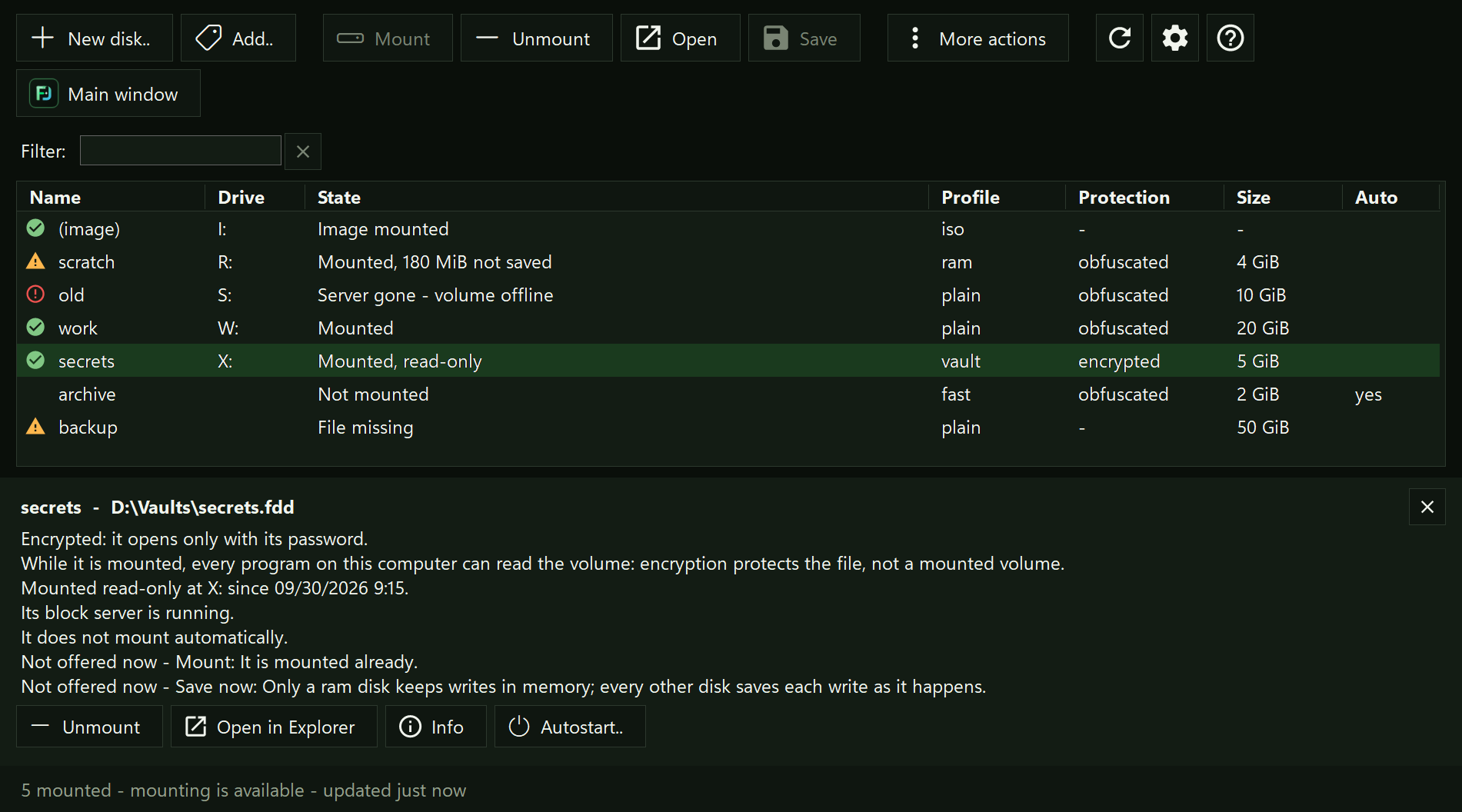
Task: Open settings with the gear icon
Action: pyautogui.click(x=1174, y=38)
